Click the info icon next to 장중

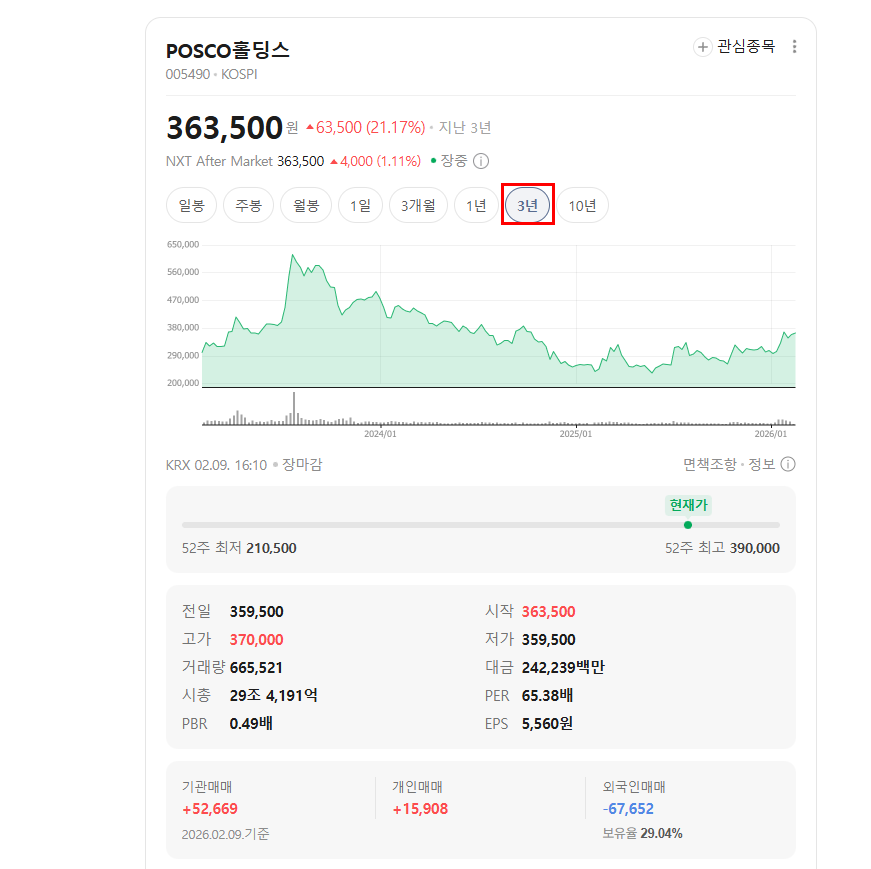click(x=481, y=161)
